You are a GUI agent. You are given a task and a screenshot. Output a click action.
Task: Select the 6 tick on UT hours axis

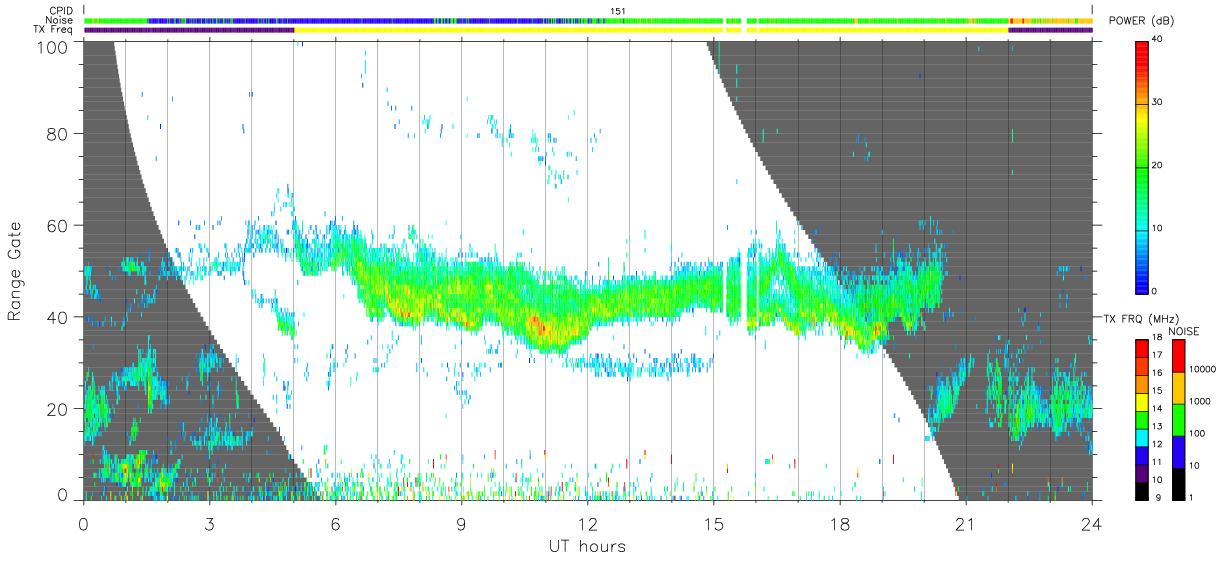(x=336, y=522)
